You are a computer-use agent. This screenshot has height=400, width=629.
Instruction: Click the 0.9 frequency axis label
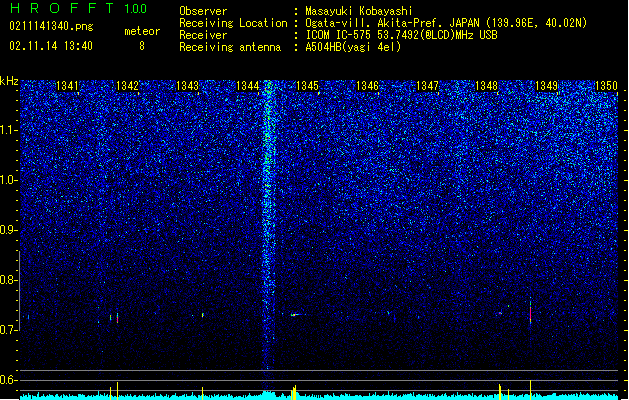[x=8, y=230]
